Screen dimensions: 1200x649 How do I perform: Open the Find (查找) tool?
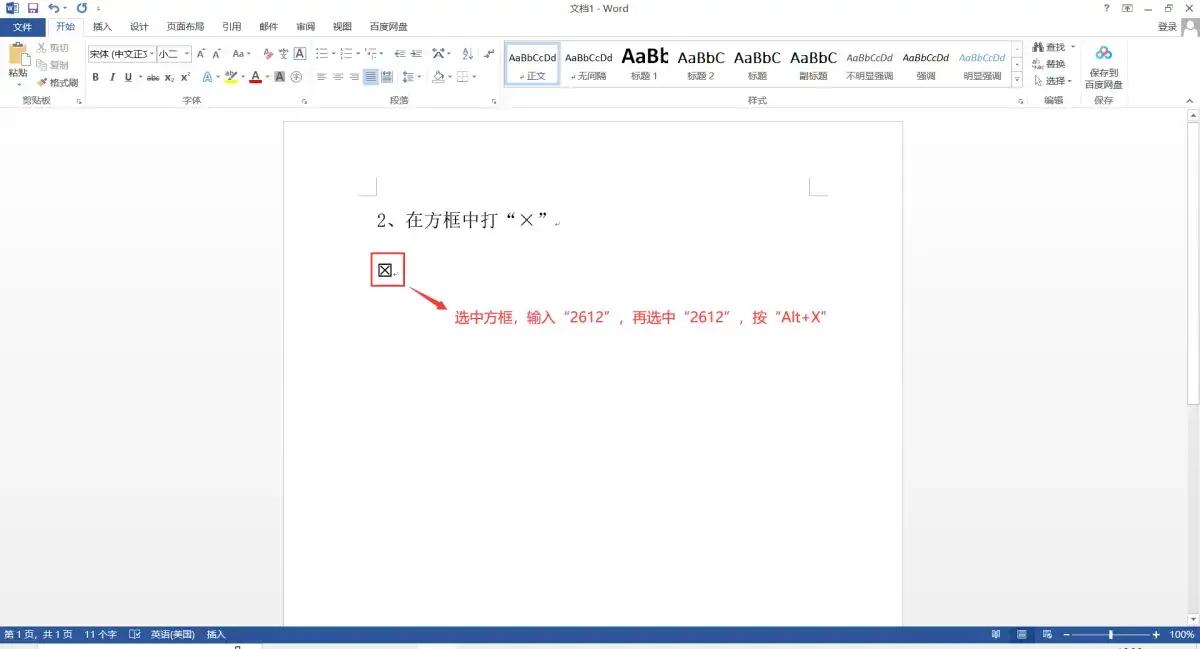[1049, 46]
